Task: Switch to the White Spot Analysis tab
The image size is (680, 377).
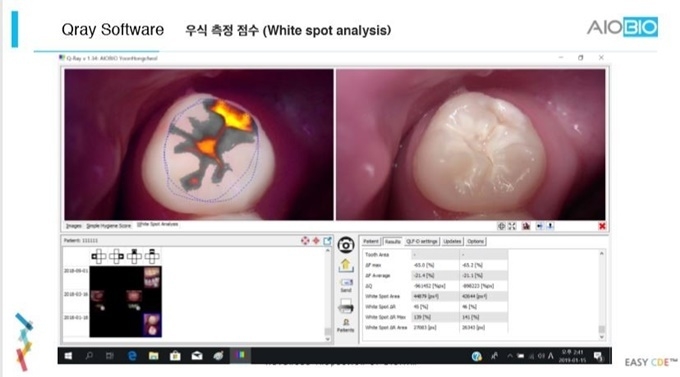Action: click(x=157, y=225)
